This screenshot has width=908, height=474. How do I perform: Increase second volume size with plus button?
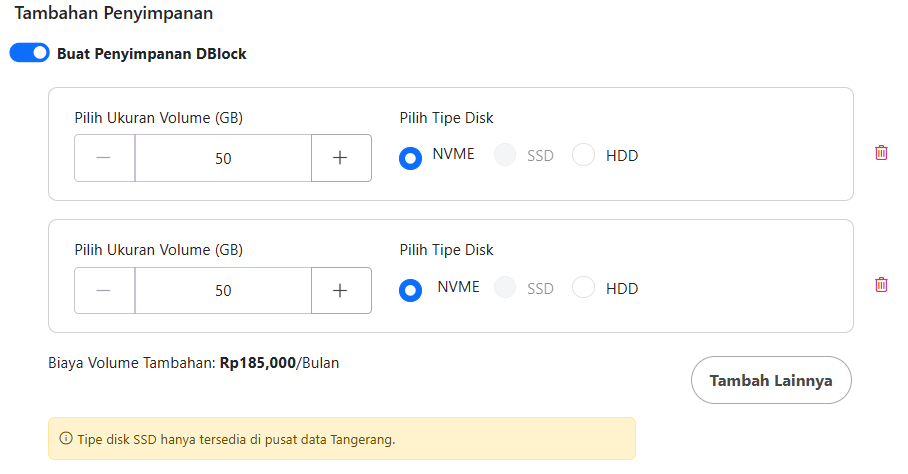[x=341, y=290]
